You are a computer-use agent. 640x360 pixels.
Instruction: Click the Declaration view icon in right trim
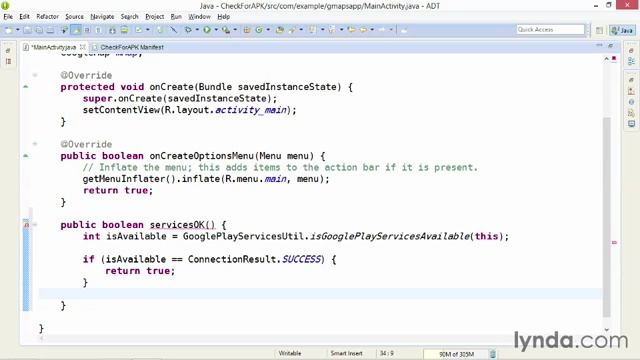point(631,113)
